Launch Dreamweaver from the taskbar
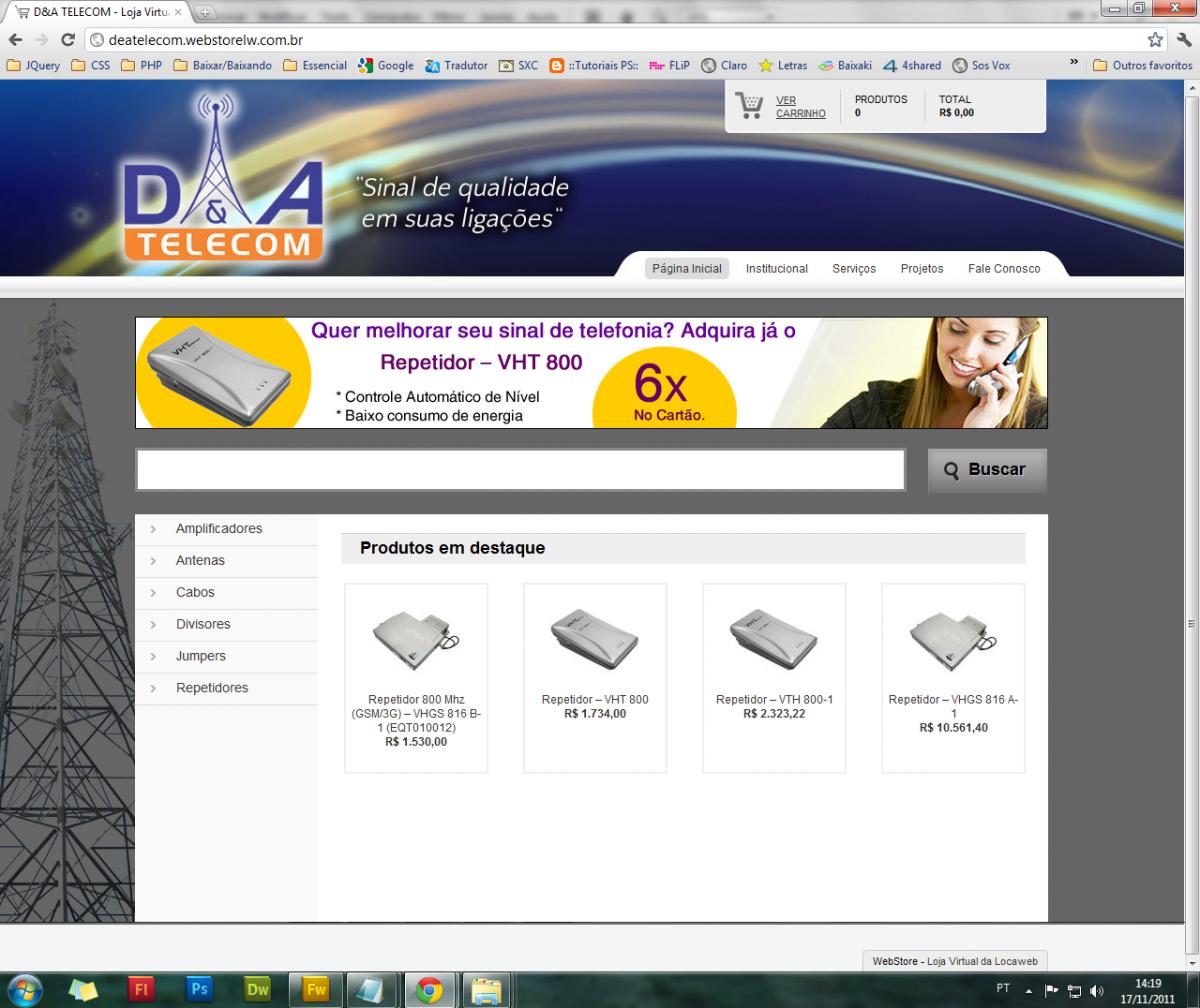This screenshot has width=1200, height=1008. click(258, 989)
